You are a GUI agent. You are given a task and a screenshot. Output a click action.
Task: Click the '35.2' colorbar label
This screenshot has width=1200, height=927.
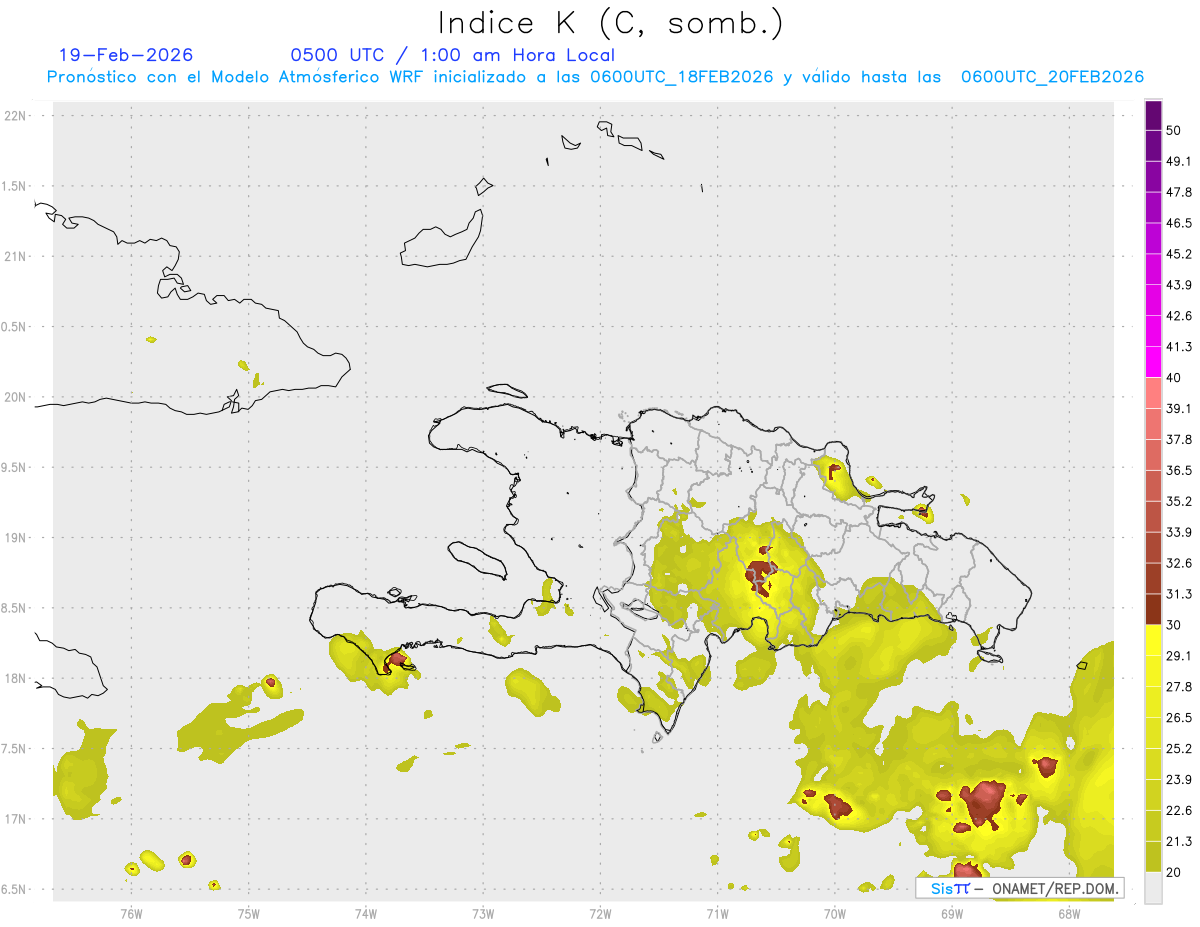click(1179, 501)
